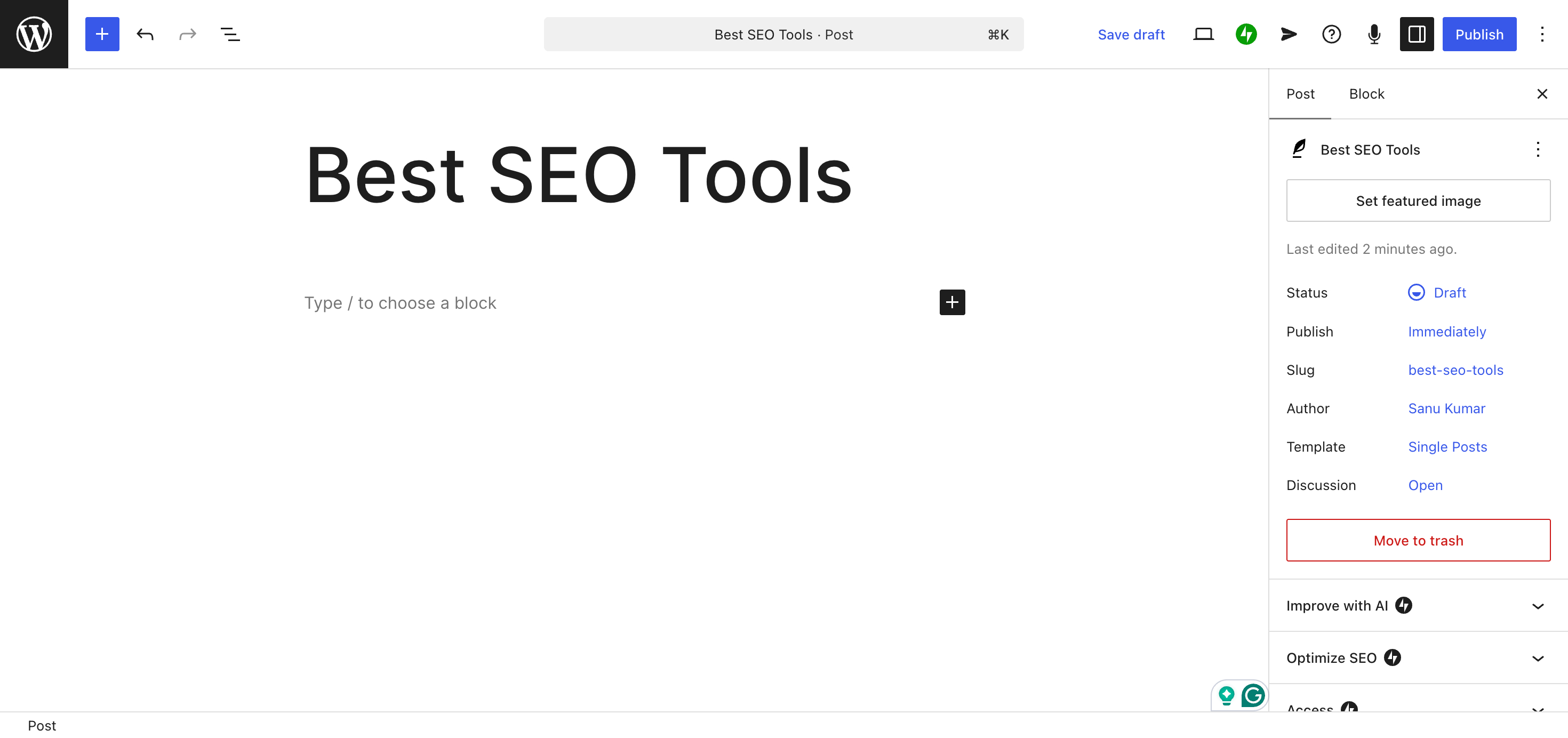Undo the last change
This screenshot has width=1568, height=738.
pos(145,34)
